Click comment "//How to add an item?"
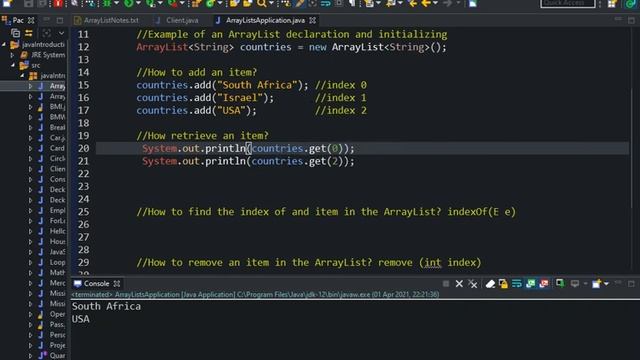 pos(196,72)
